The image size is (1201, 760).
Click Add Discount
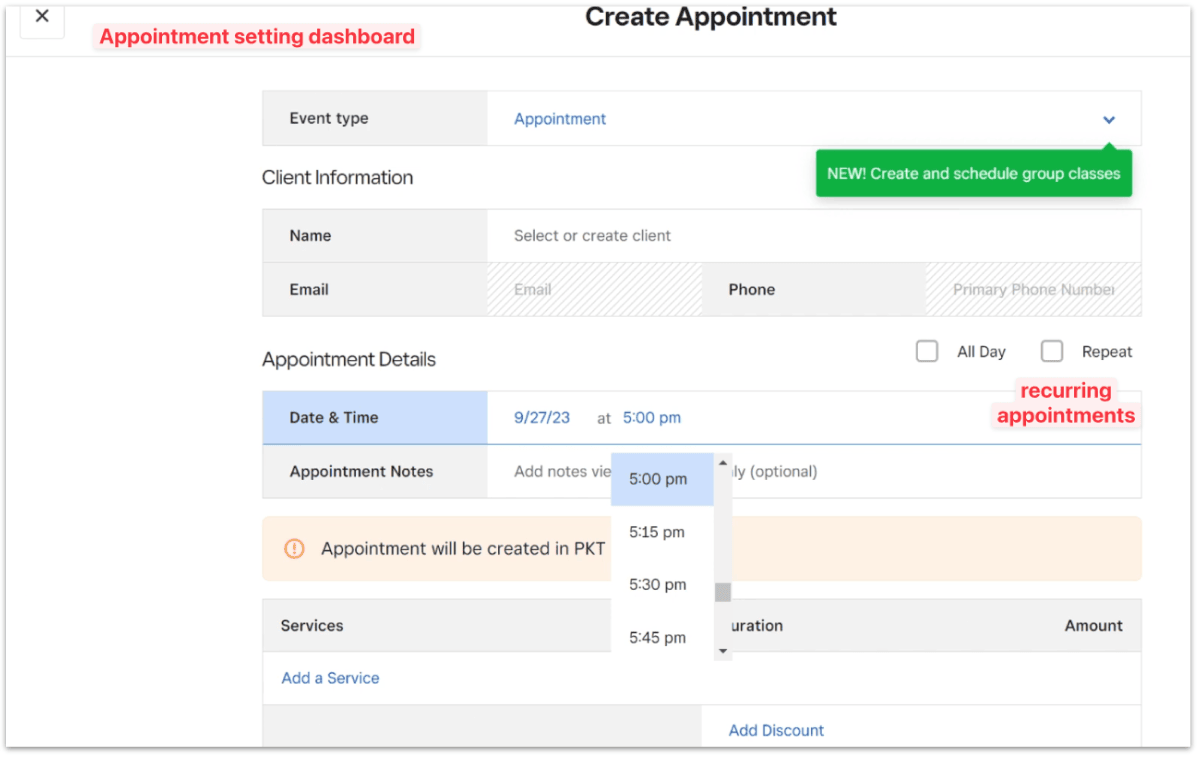point(776,730)
